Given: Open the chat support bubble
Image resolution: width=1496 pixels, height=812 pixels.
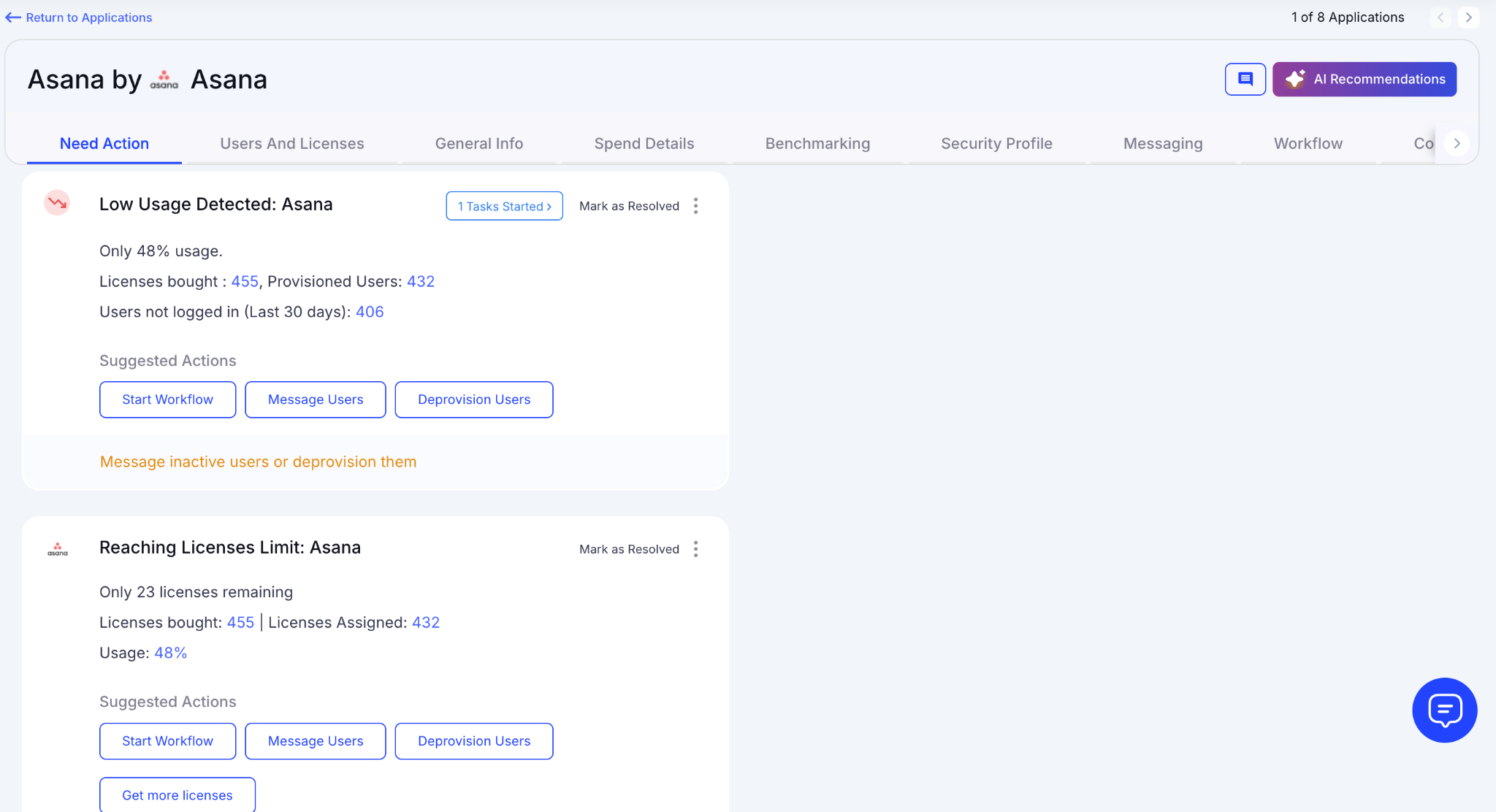Looking at the screenshot, I should (1444, 710).
